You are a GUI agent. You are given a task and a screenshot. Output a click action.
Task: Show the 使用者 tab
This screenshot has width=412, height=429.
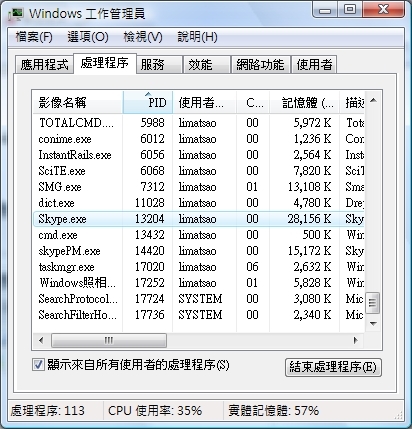coord(314,64)
